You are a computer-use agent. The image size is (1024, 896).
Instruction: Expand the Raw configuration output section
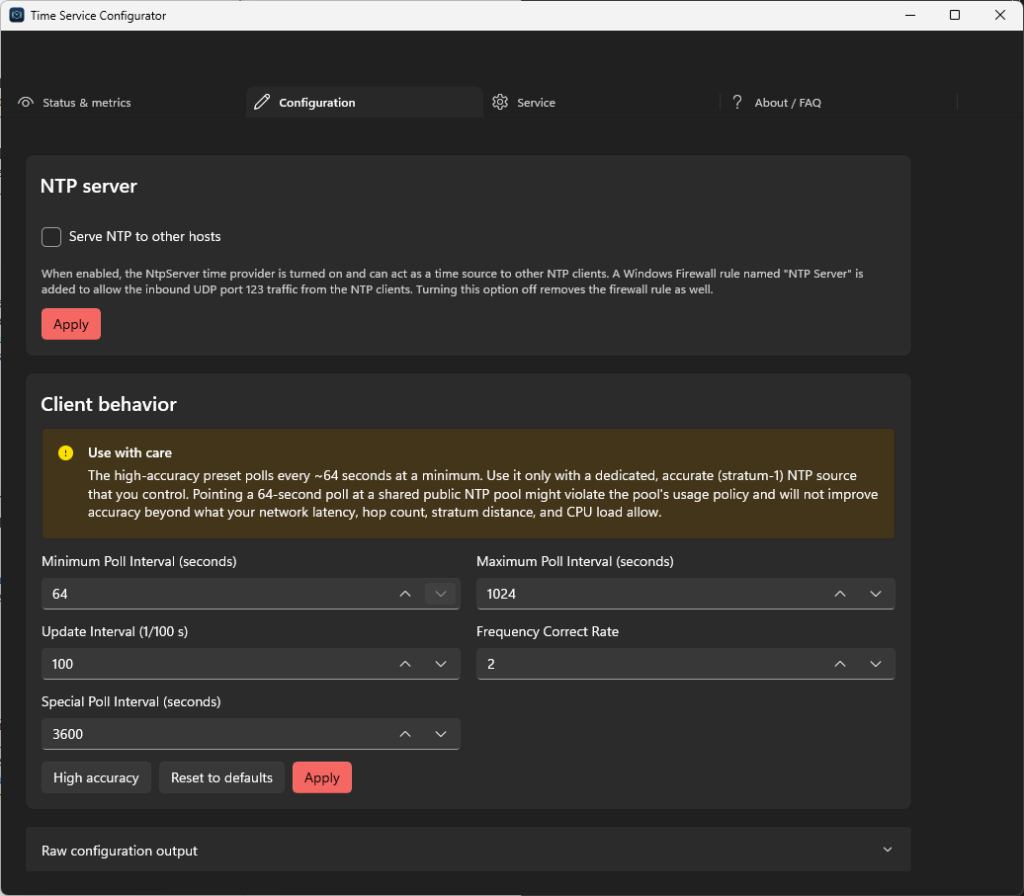point(888,850)
